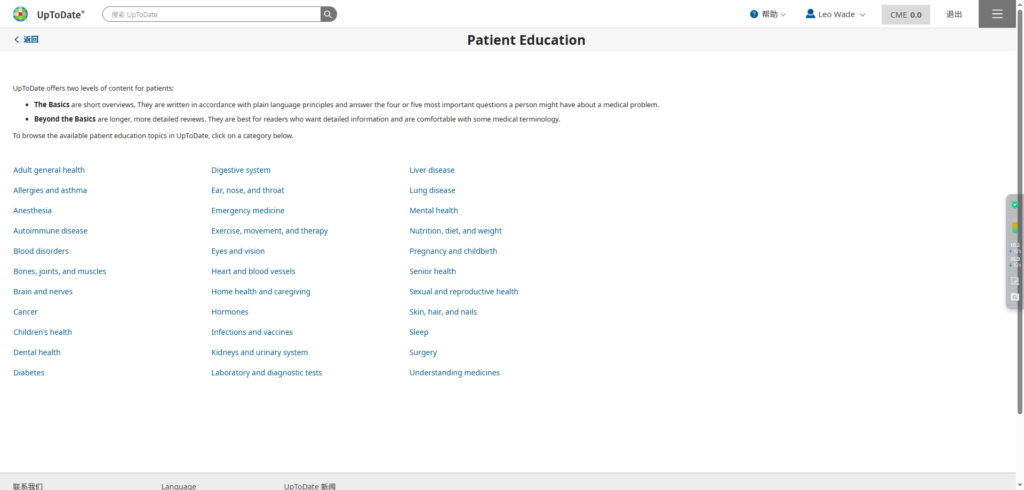This screenshot has width=1024, height=490.
Task: Open the hamburger menu
Action: click(997, 14)
